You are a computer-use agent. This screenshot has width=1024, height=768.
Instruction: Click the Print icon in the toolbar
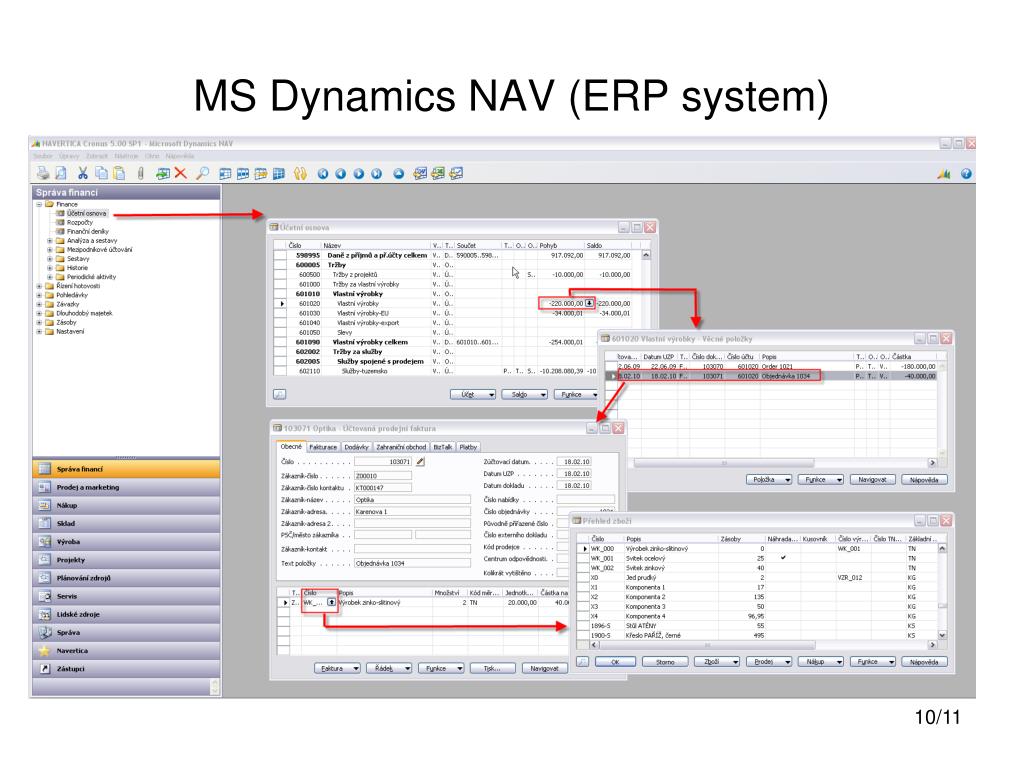[x=43, y=173]
